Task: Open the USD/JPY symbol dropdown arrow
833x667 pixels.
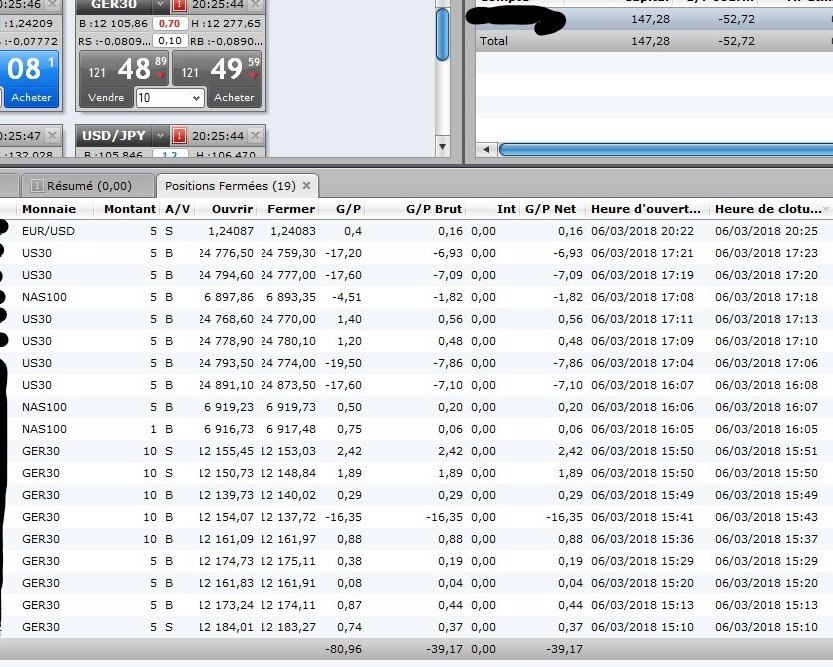Action: [x=160, y=136]
